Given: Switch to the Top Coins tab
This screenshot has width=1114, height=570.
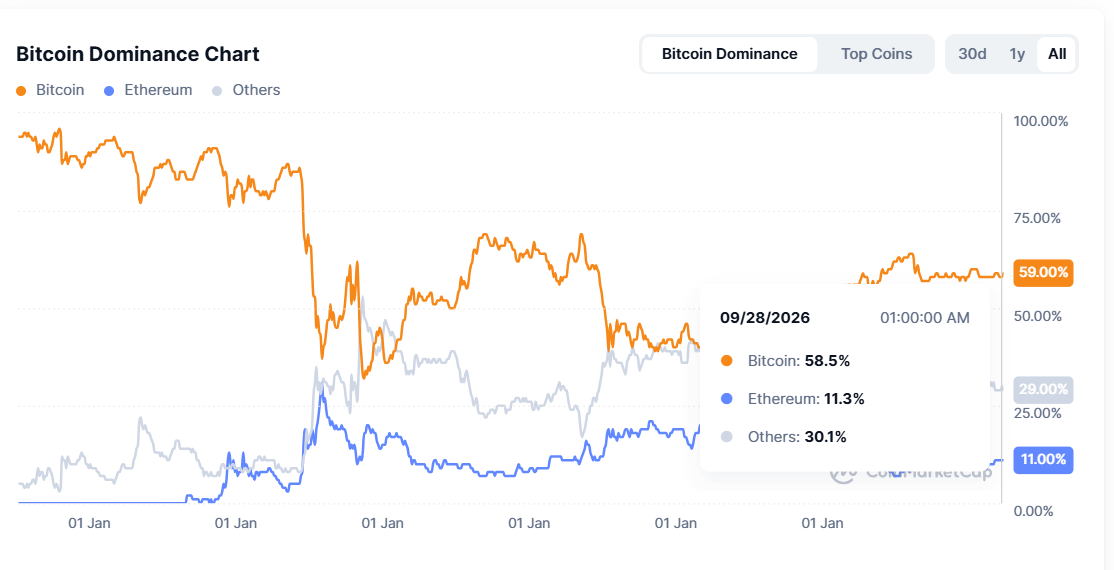Looking at the screenshot, I should 876,54.
